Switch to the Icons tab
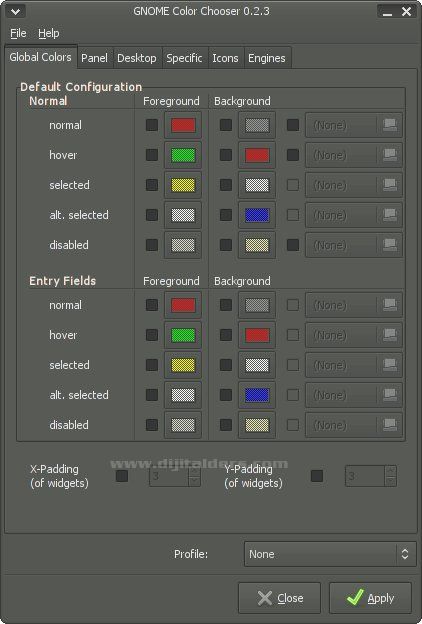 pos(225,58)
